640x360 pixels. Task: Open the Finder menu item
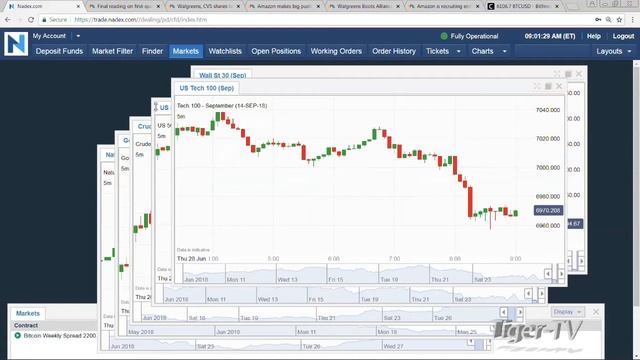click(152, 51)
